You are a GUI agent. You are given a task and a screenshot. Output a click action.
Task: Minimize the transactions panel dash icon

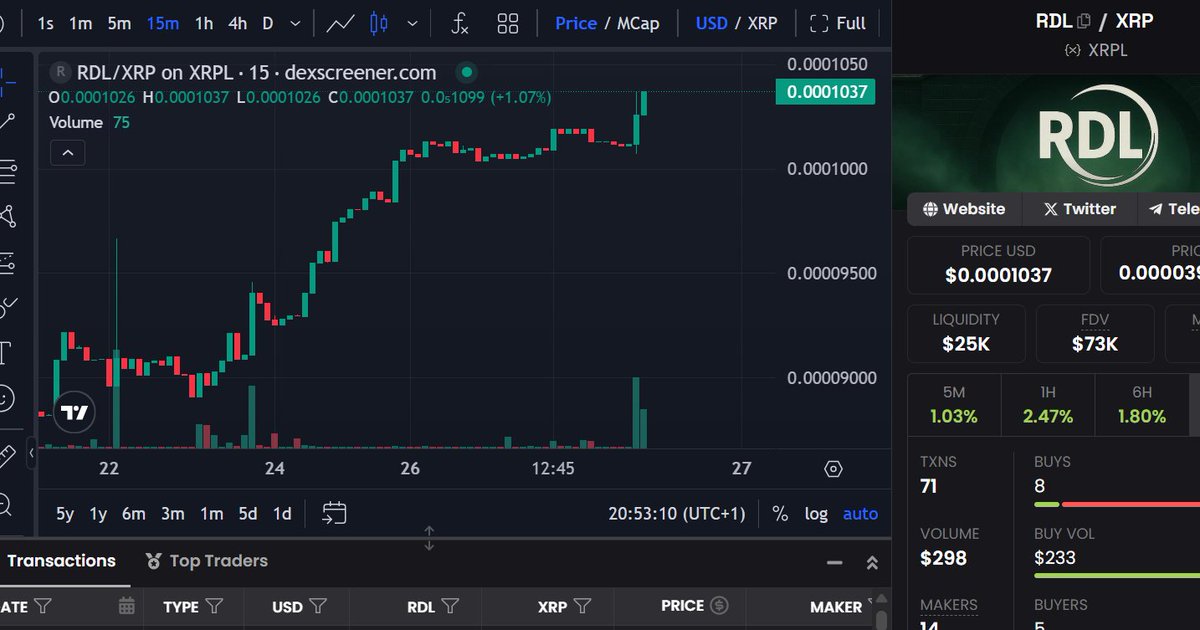[835, 563]
